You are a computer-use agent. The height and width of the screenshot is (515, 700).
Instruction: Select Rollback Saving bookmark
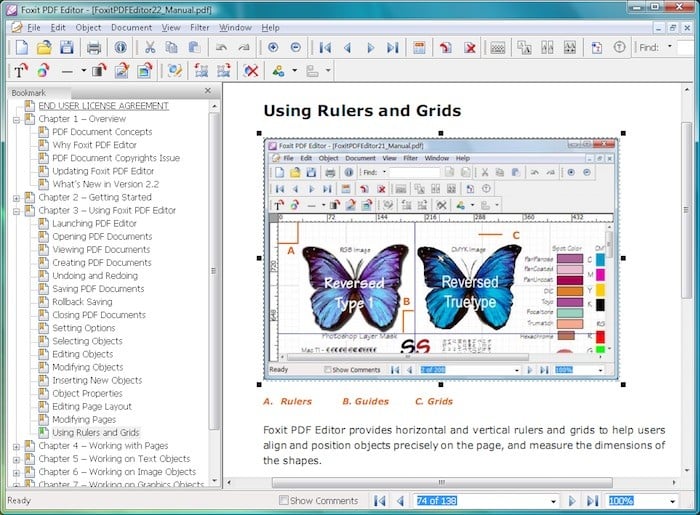pos(82,302)
